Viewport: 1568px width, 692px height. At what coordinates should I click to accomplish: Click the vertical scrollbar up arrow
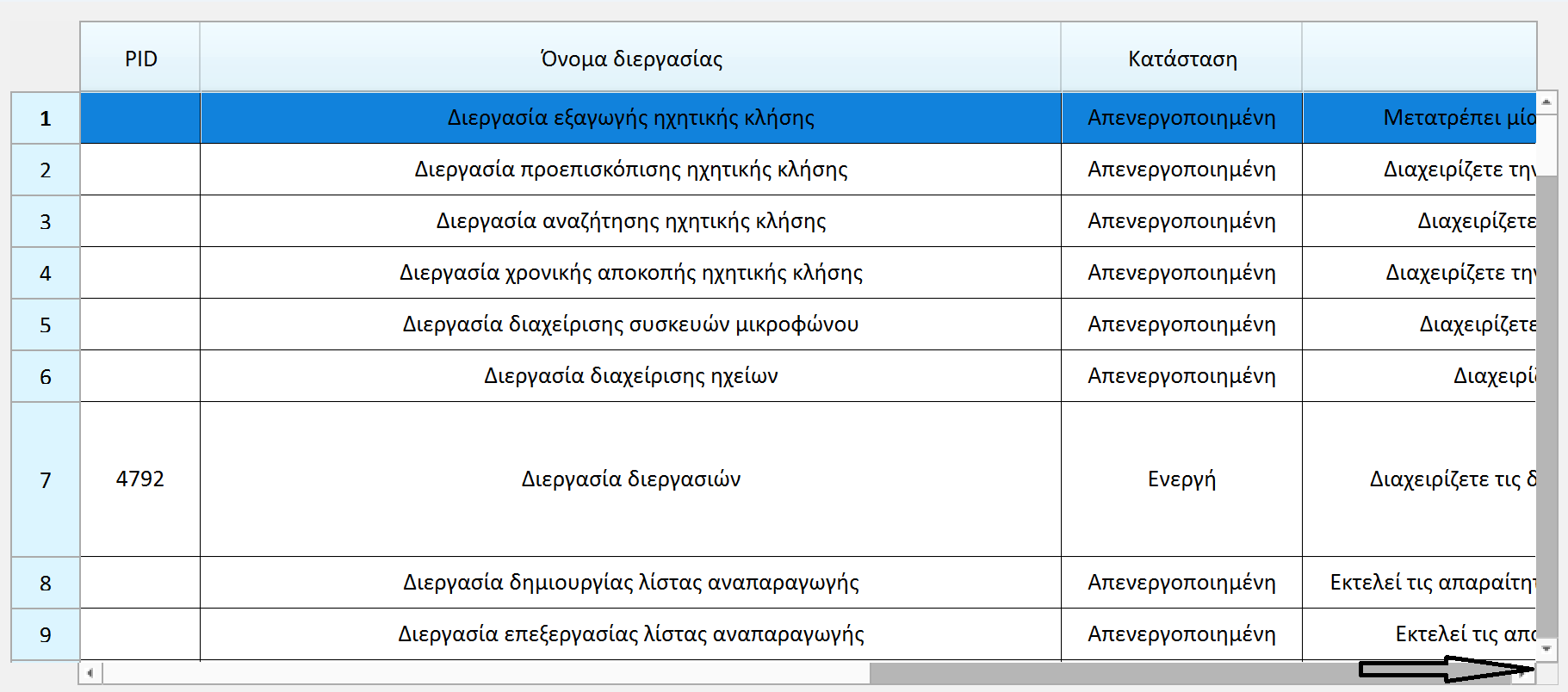coord(1546,102)
